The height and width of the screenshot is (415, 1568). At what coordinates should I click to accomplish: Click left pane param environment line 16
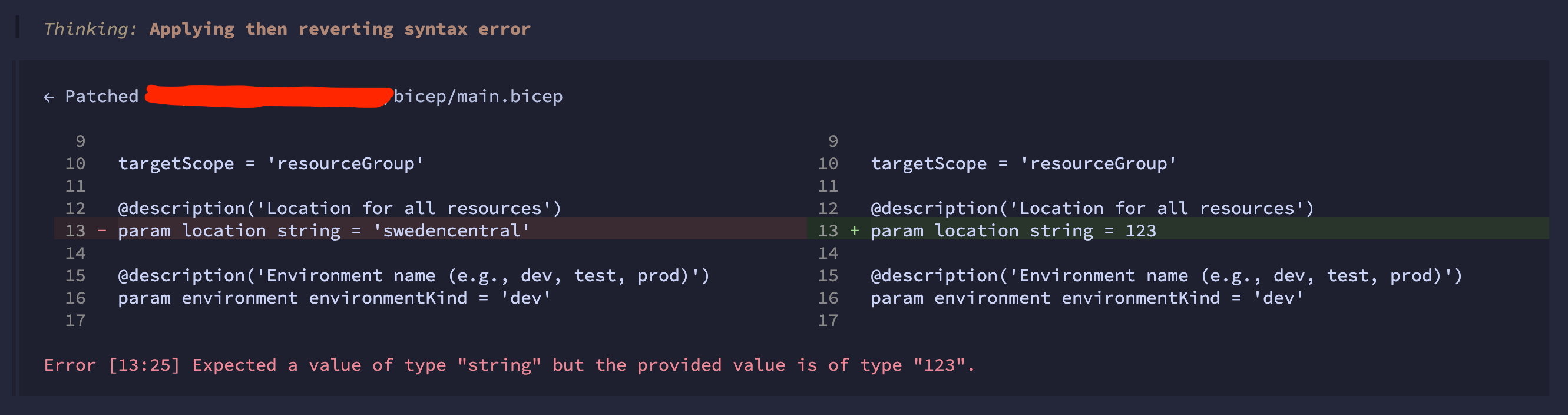pyautogui.click(x=334, y=298)
